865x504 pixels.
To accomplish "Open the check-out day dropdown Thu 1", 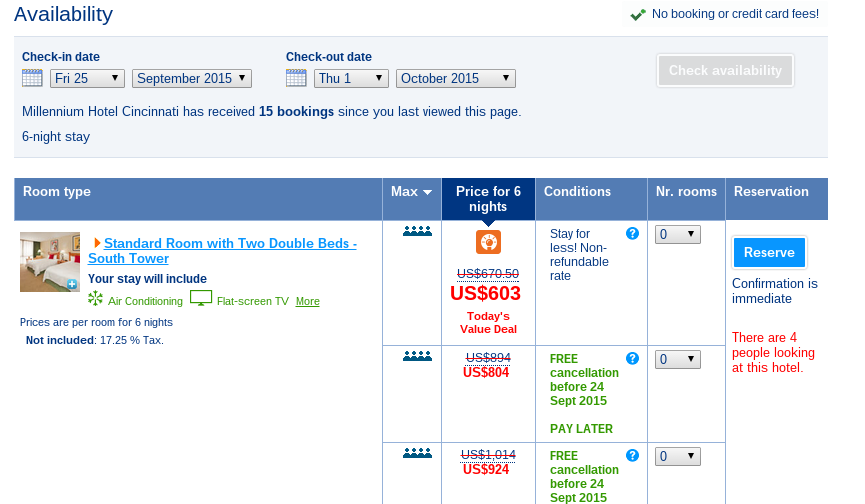I will coord(351,78).
